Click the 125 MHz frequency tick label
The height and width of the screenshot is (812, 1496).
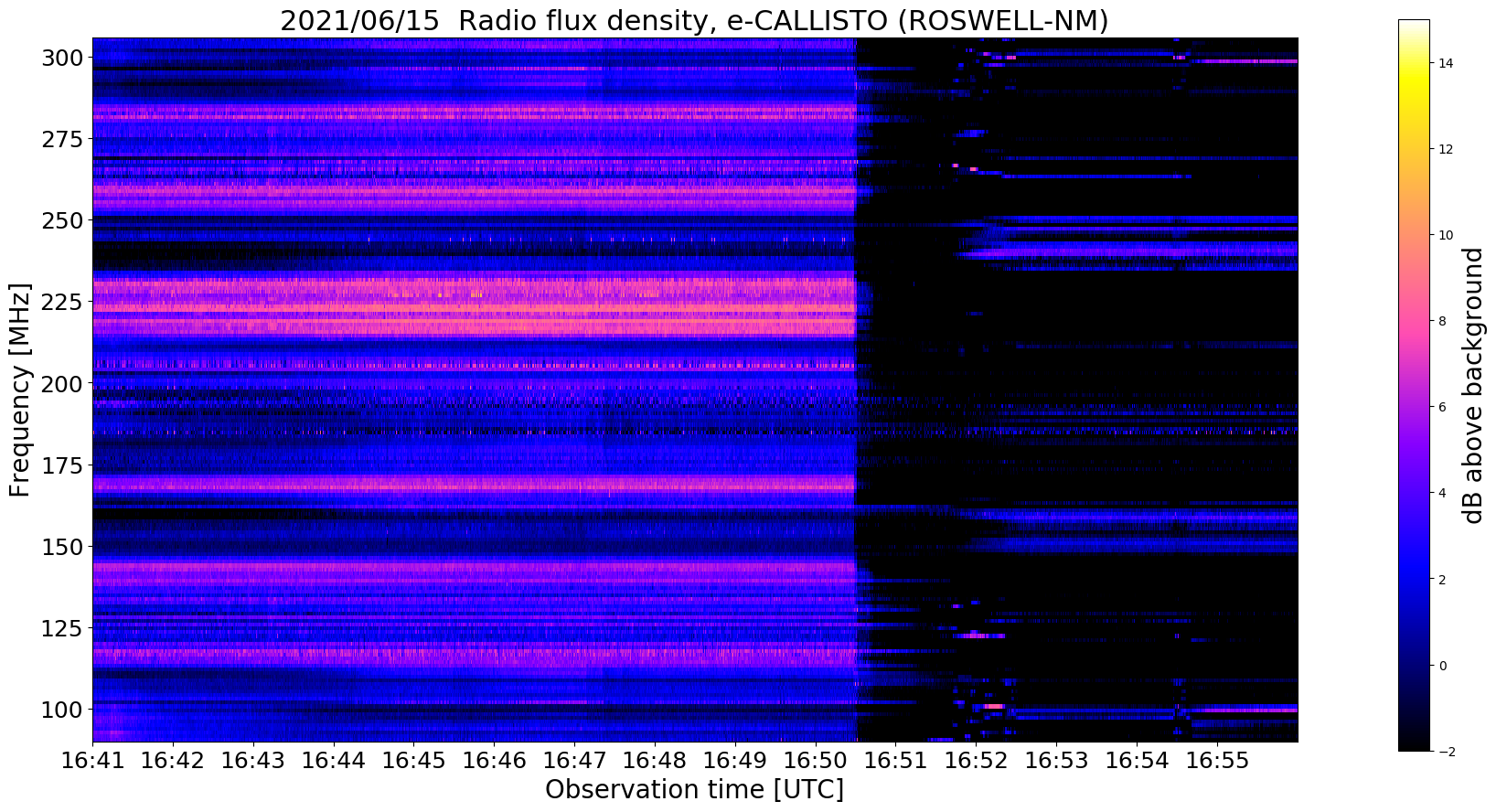pyautogui.click(x=61, y=627)
